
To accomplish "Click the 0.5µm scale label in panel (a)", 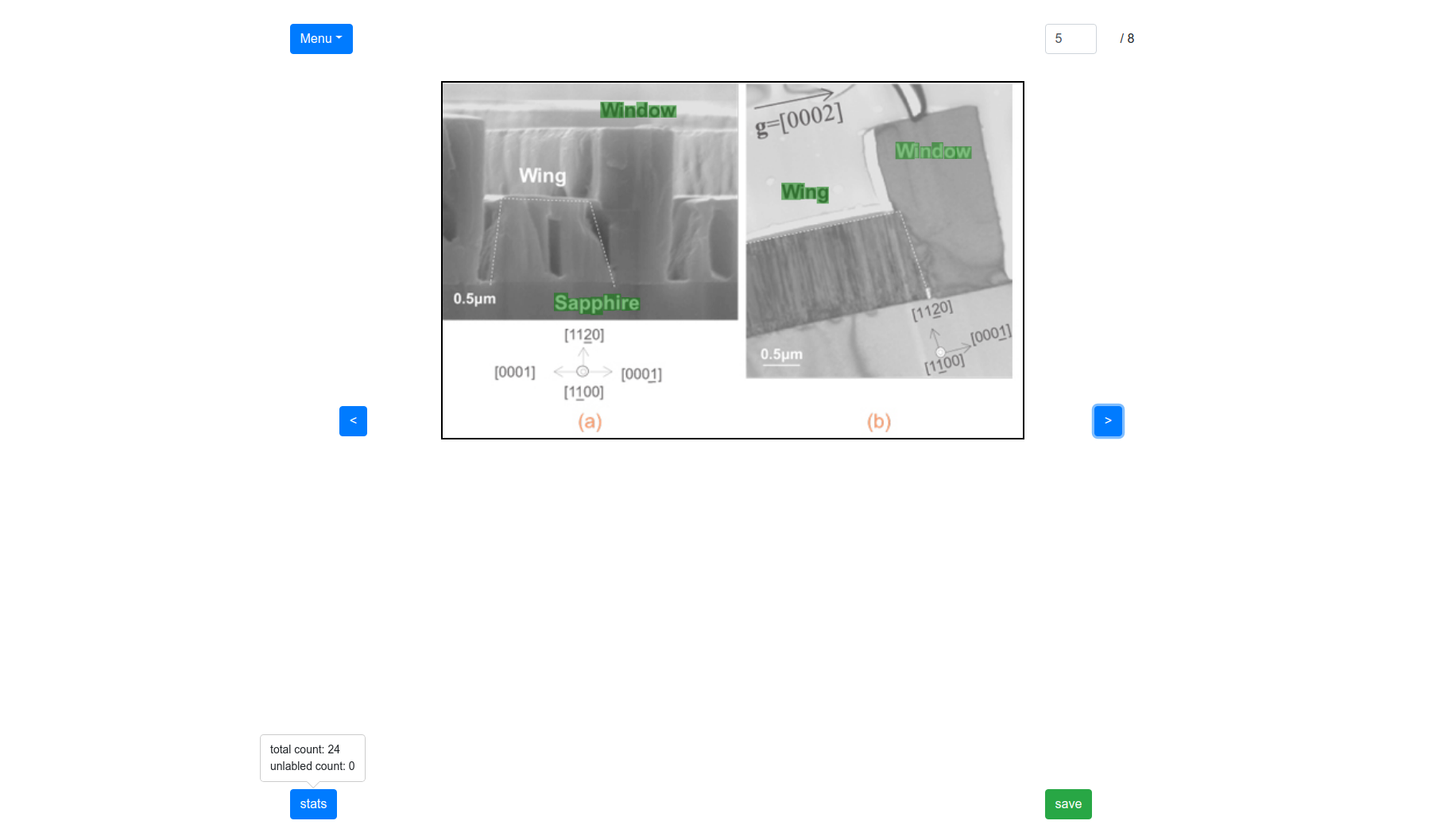I will coord(474,299).
